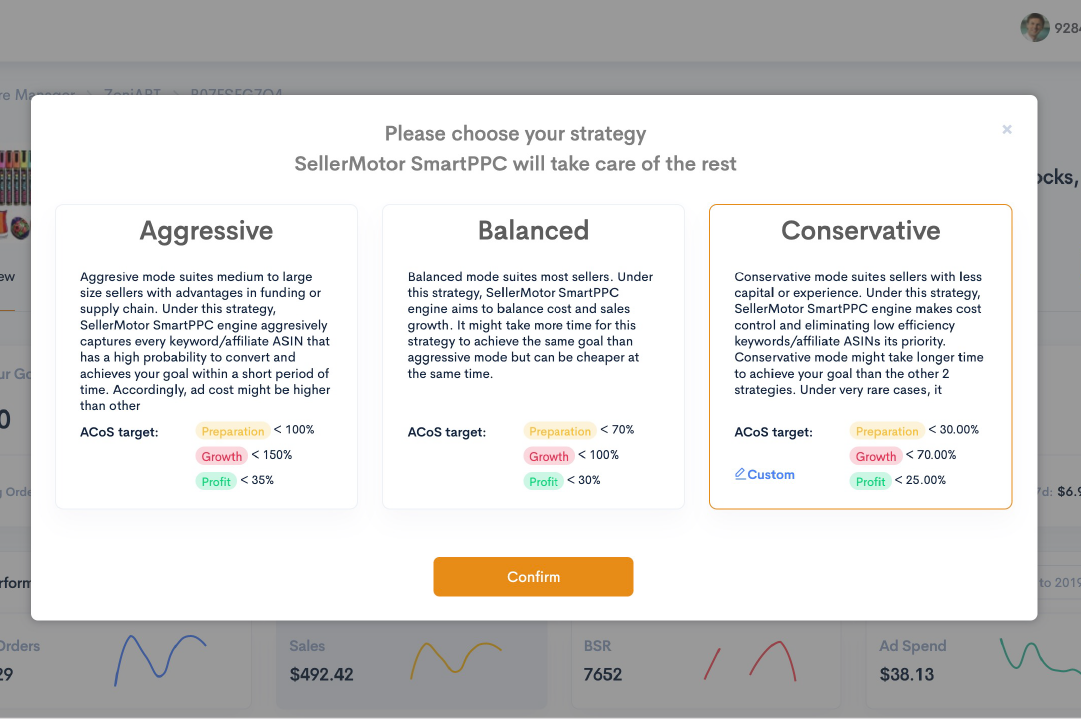Viewport: 1081px width, 721px height.
Task: Click the Balanced Growth badge
Action: (x=549, y=456)
